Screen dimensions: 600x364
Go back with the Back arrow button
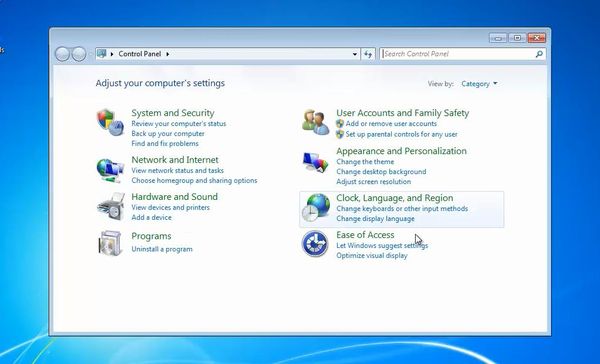point(62,54)
